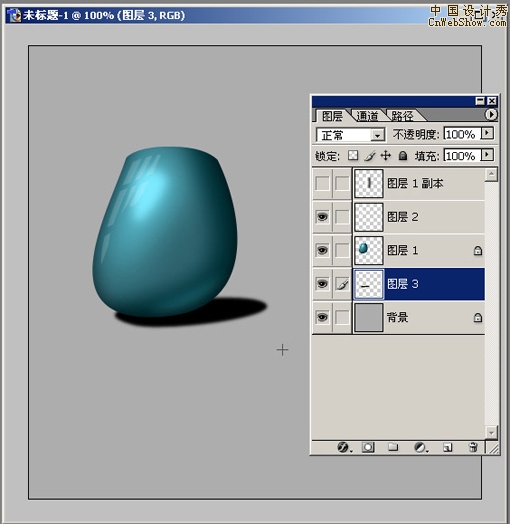The width and height of the screenshot is (510, 524).
Task: Hide the 背景 layer
Action: coord(322,317)
